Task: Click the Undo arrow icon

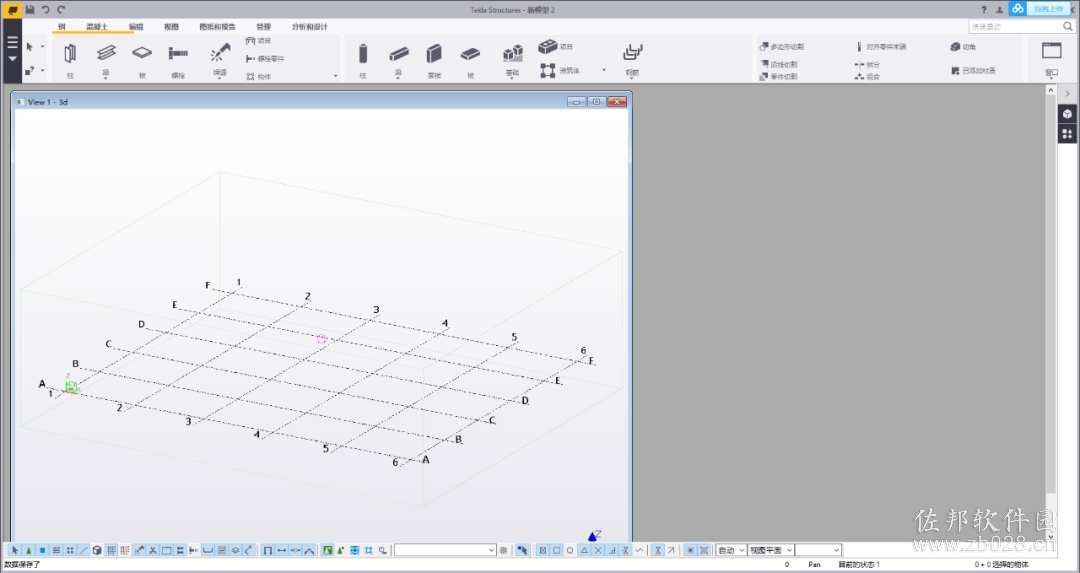Action: 45,10
